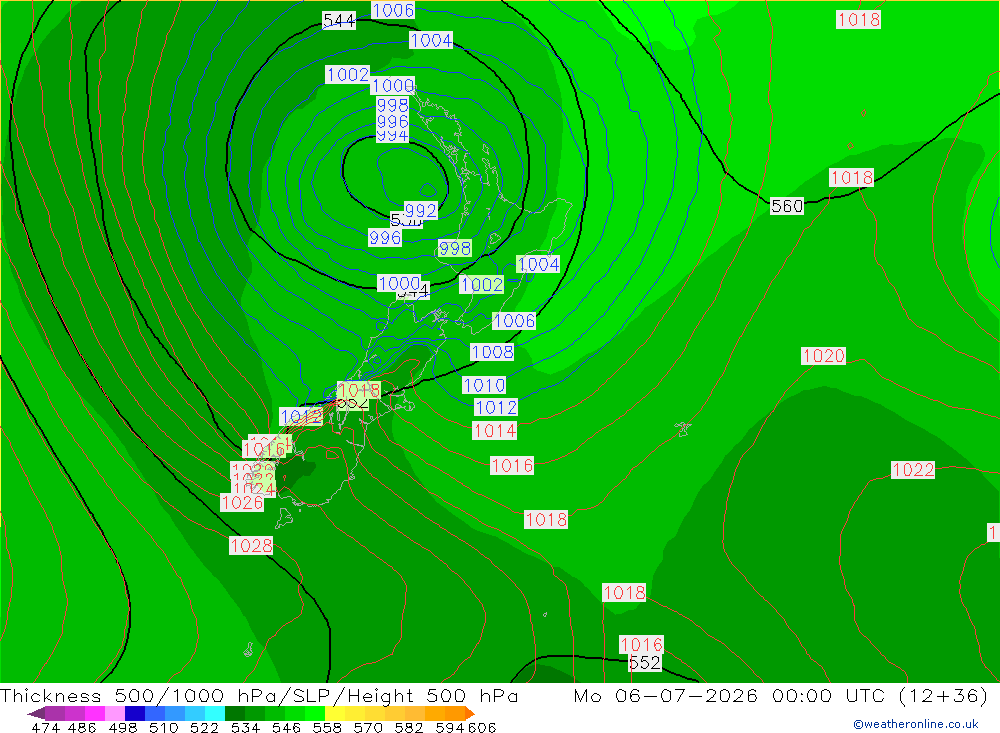Image resolution: width=1000 pixels, height=733 pixels.
Task: Open the weatheronline.co.uk copyright link
Action: coord(916,724)
